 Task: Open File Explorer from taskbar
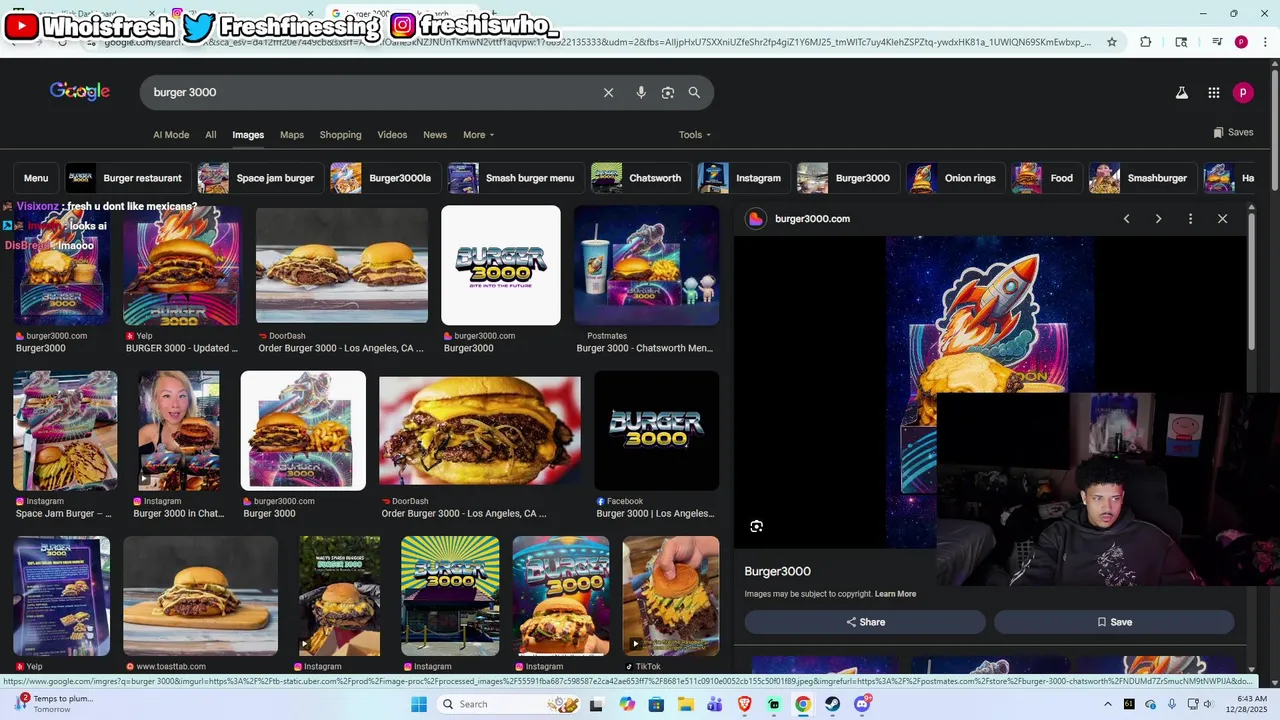pyautogui.click(x=685, y=704)
